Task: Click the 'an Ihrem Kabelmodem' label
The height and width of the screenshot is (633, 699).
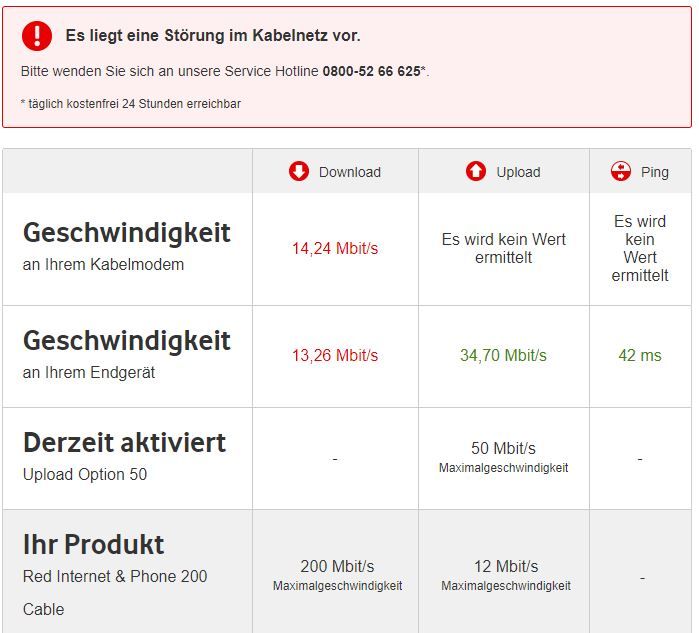Action: 103,264
